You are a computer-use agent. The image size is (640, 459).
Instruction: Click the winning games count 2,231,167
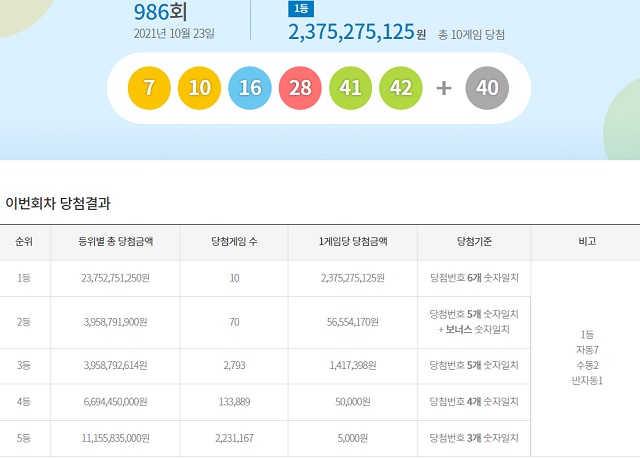[234, 438]
